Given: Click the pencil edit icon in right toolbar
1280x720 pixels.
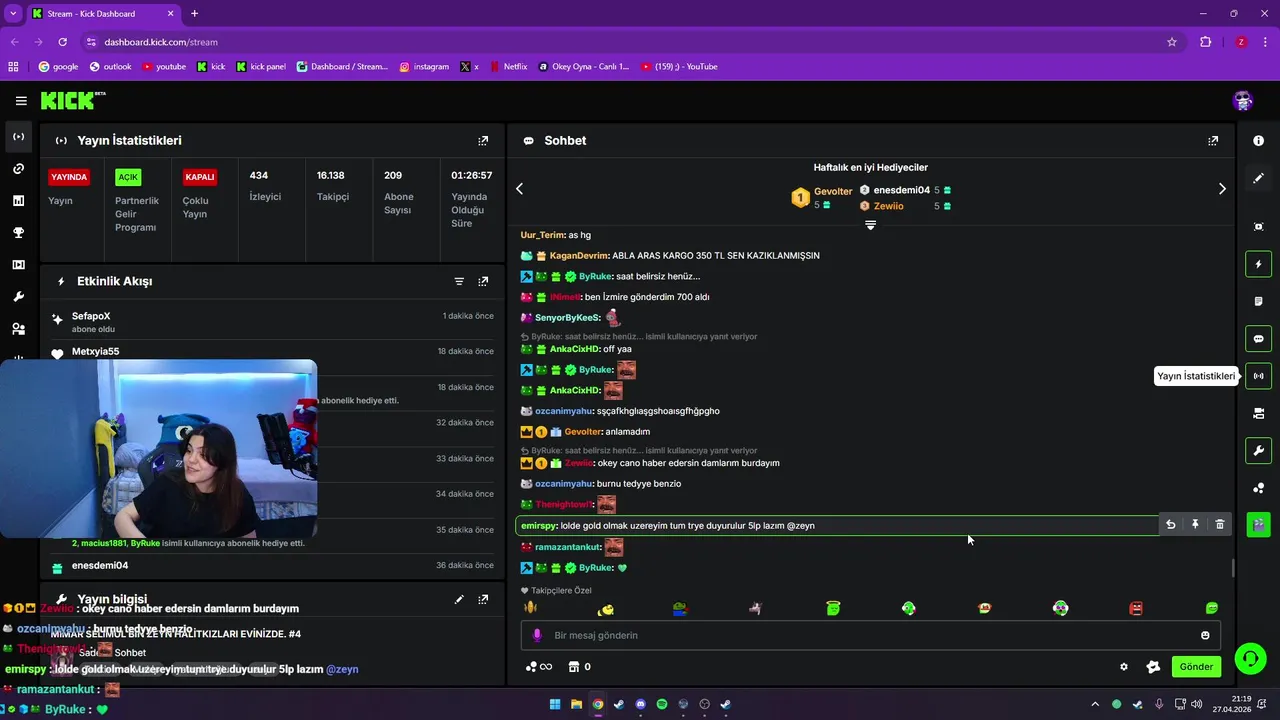Looking at the screenshot, I should click(x=1258, y=178).
